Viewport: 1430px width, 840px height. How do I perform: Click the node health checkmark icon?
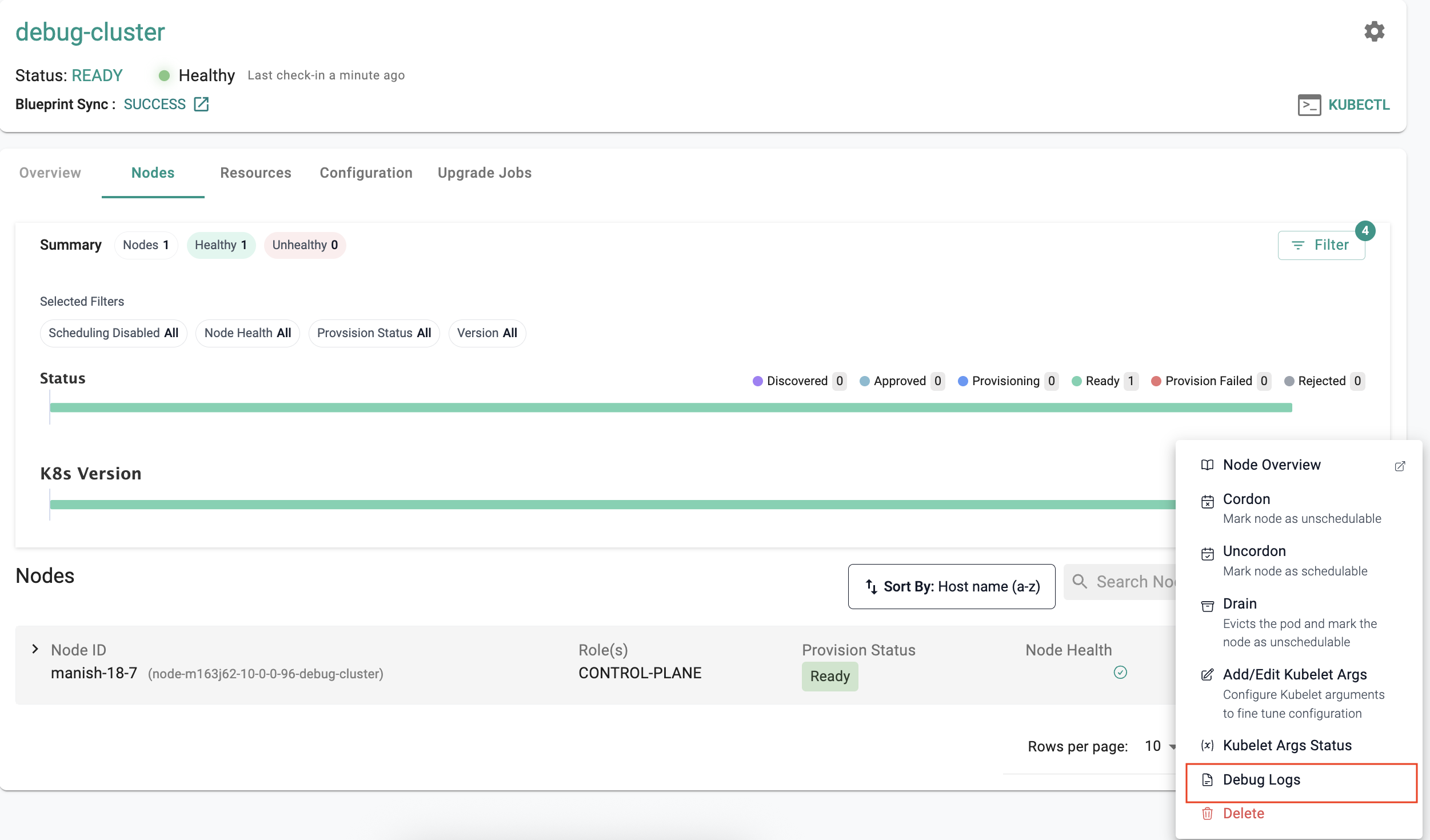[x=1120, y=673]
